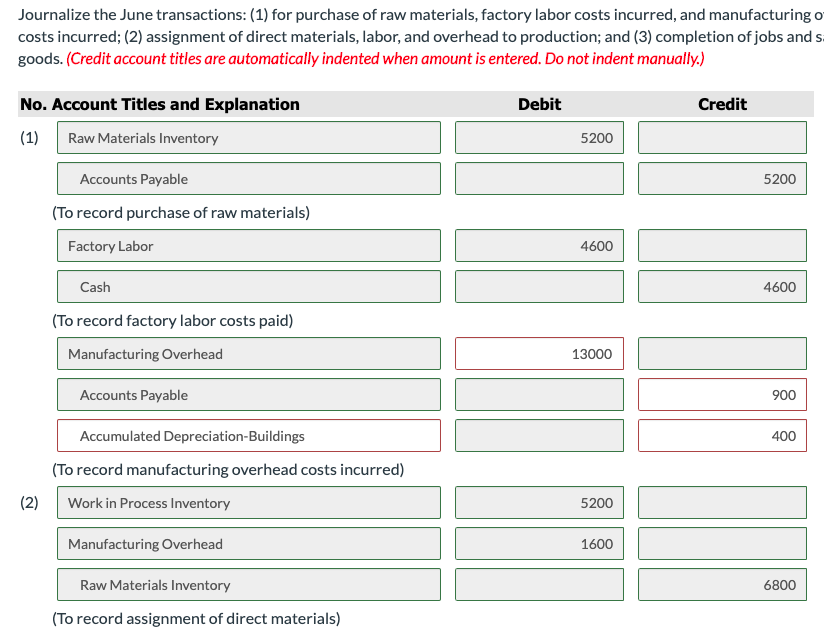
Task: Select the debit field for Work in Process Inventory
Action: [539, 502]
